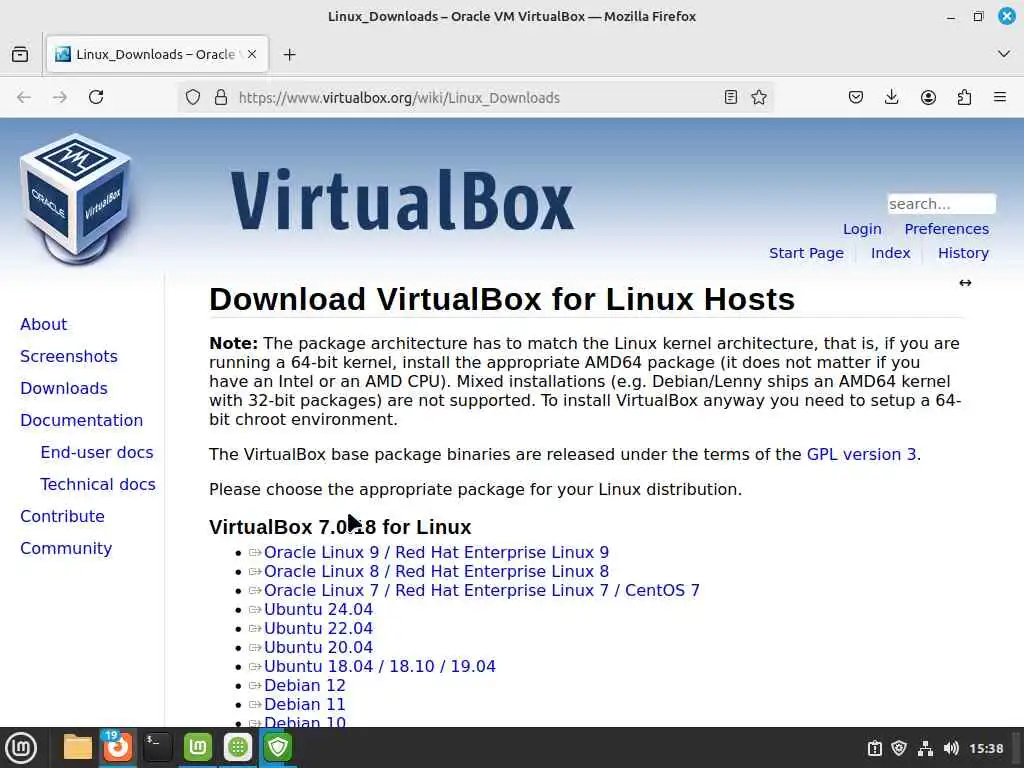Download the Debian 11 package
Image resolution: width=1024 pixels, height=768 pixels.
click(x=305, y=704)
